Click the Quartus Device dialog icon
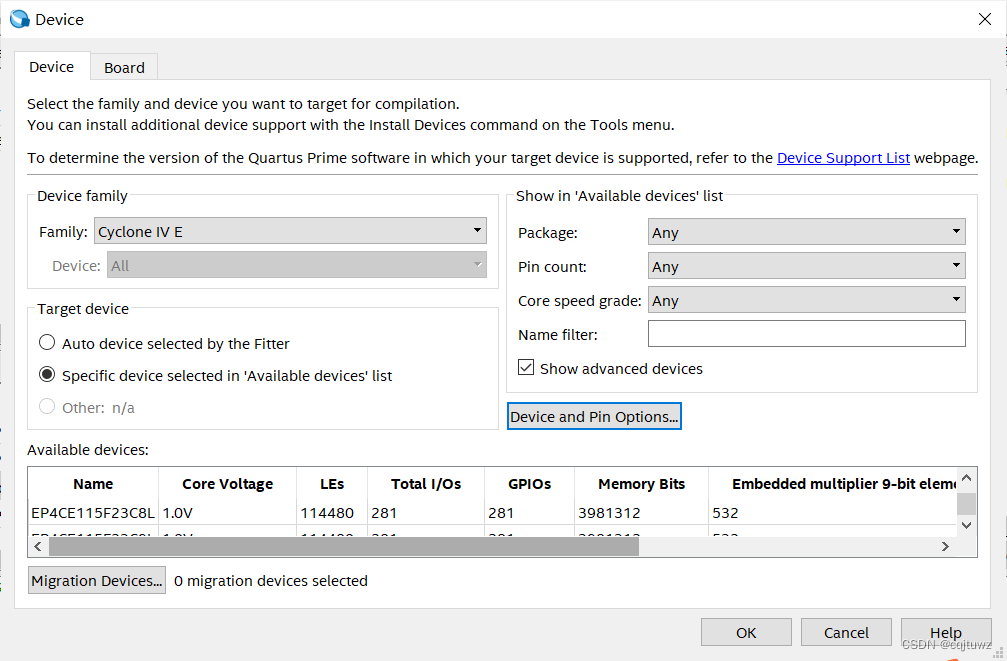Image resolution: width=1007 pixels, height=661 pixels. (x=19, y=19)
